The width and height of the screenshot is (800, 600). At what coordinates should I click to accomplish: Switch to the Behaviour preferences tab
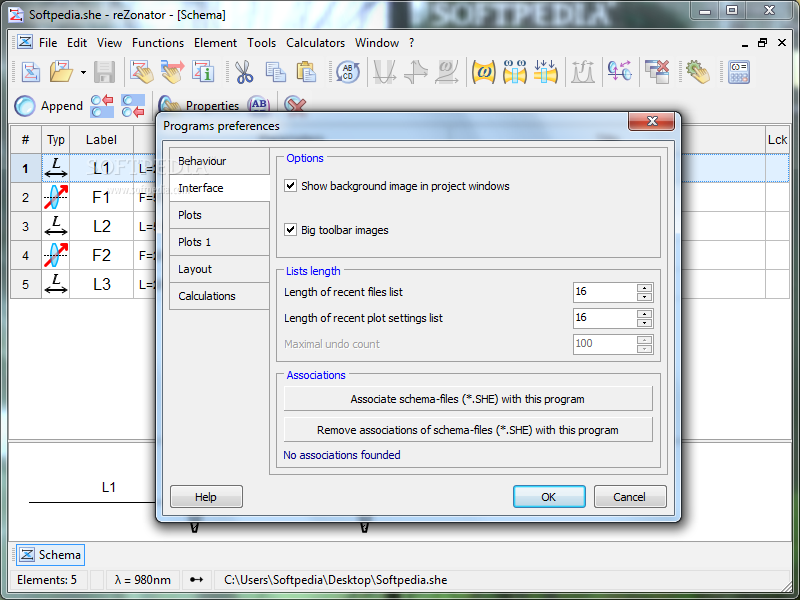click(x=219, y=161)
